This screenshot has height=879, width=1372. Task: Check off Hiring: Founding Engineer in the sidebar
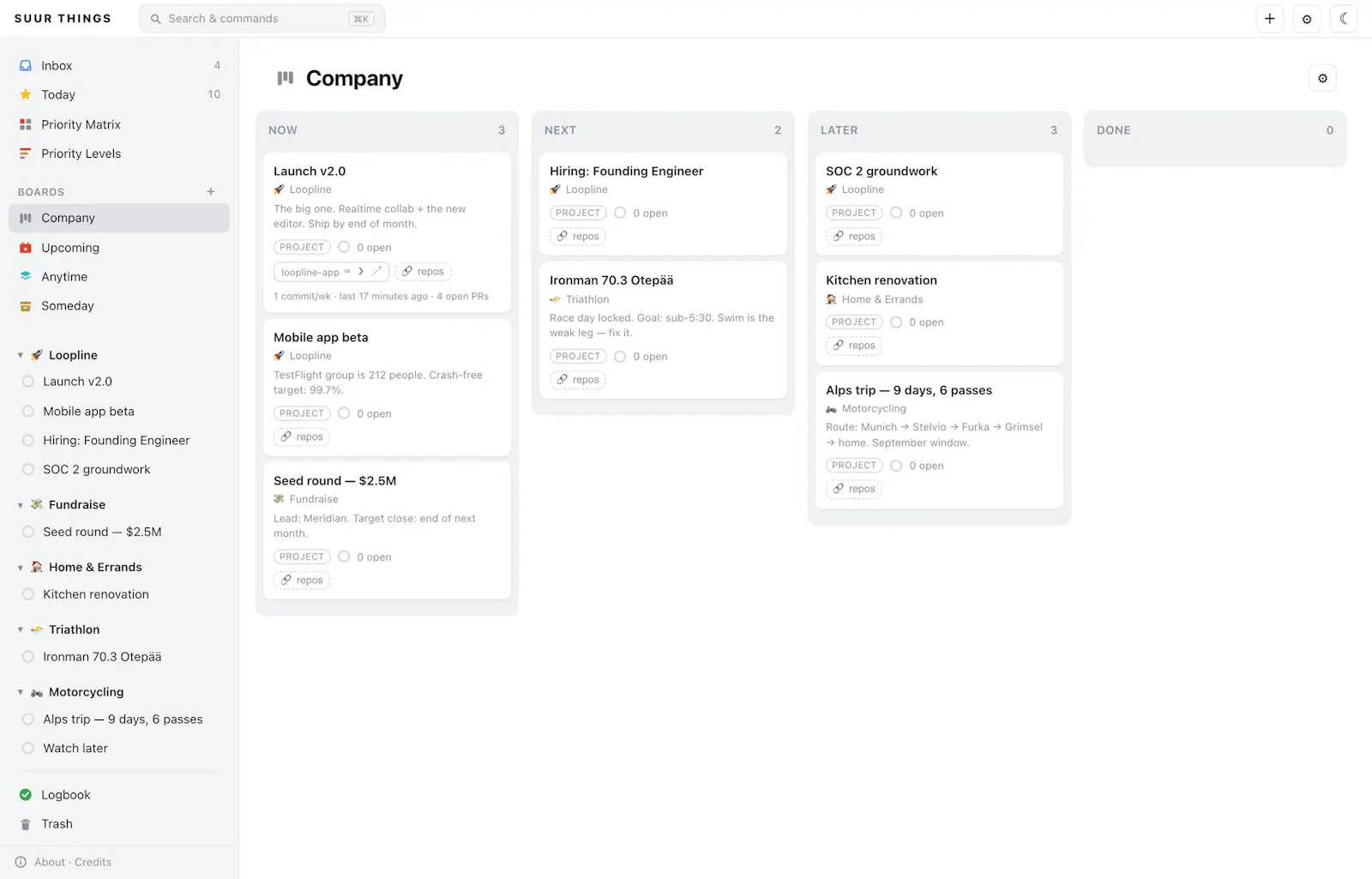[28, 441]
